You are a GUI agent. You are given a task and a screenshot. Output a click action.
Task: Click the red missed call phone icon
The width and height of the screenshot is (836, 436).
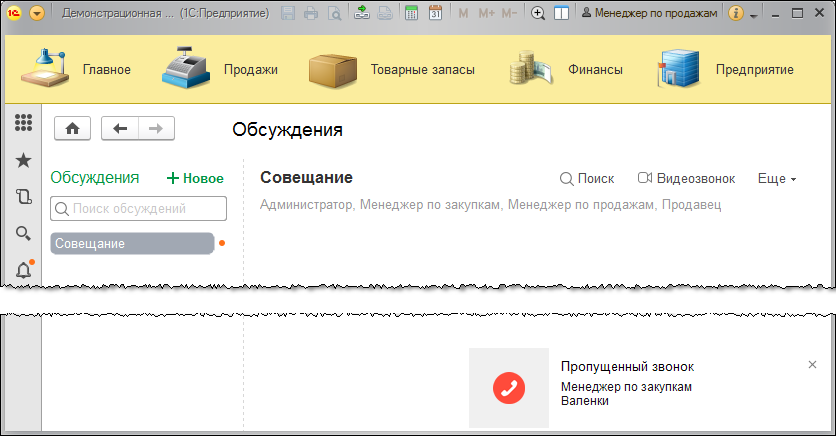click(509, 388)
